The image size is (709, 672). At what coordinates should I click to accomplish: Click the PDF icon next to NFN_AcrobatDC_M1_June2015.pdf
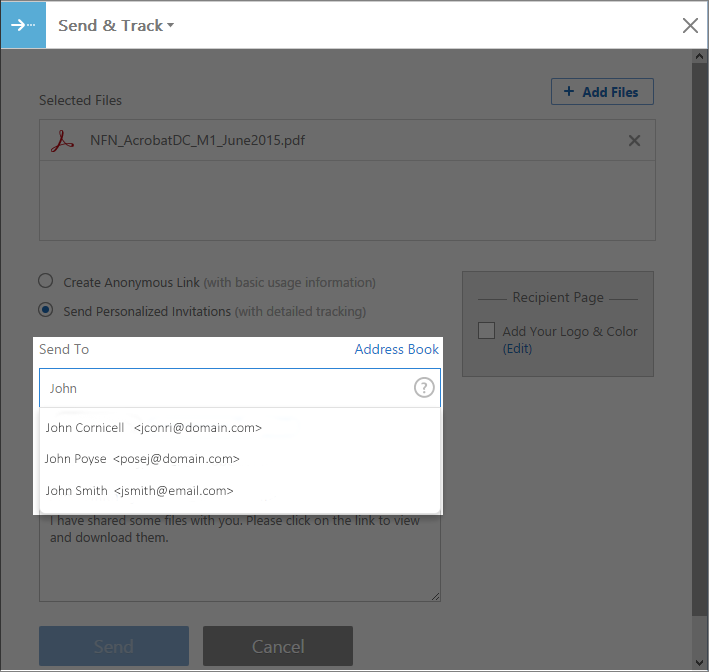click(62, 141)
